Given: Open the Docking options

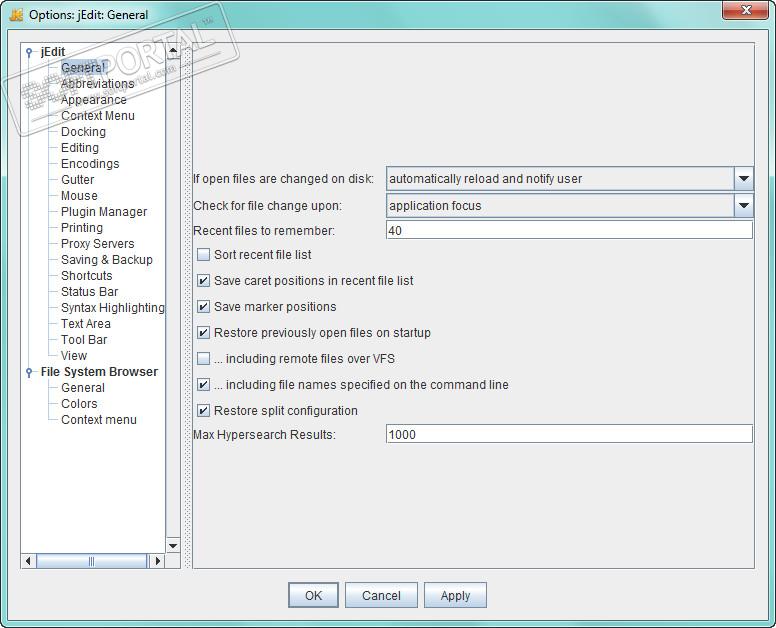Looking at the screenshot, I should (x=83, y=132).
